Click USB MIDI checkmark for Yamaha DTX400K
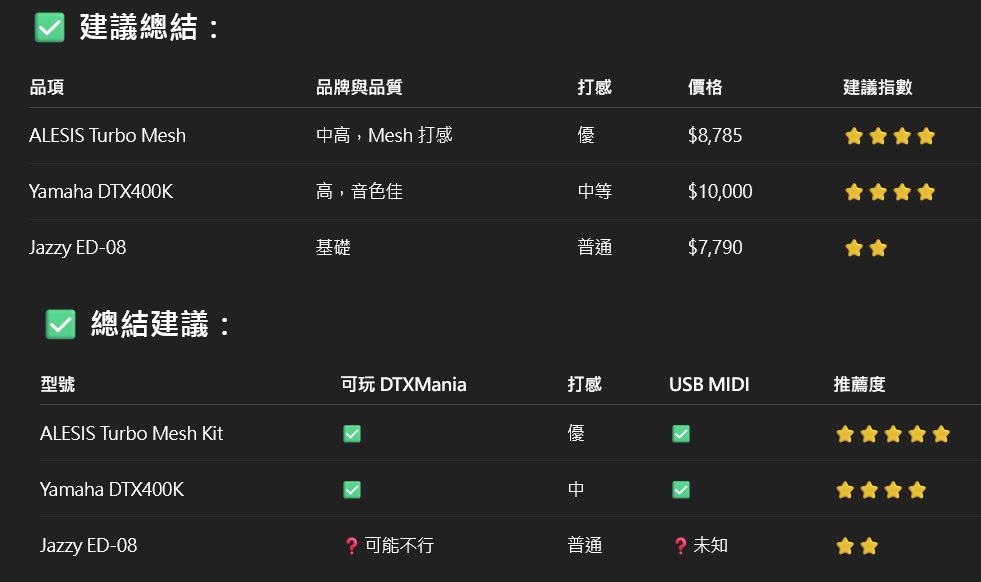This screenshot has height=582, width=981. point(681,489)
